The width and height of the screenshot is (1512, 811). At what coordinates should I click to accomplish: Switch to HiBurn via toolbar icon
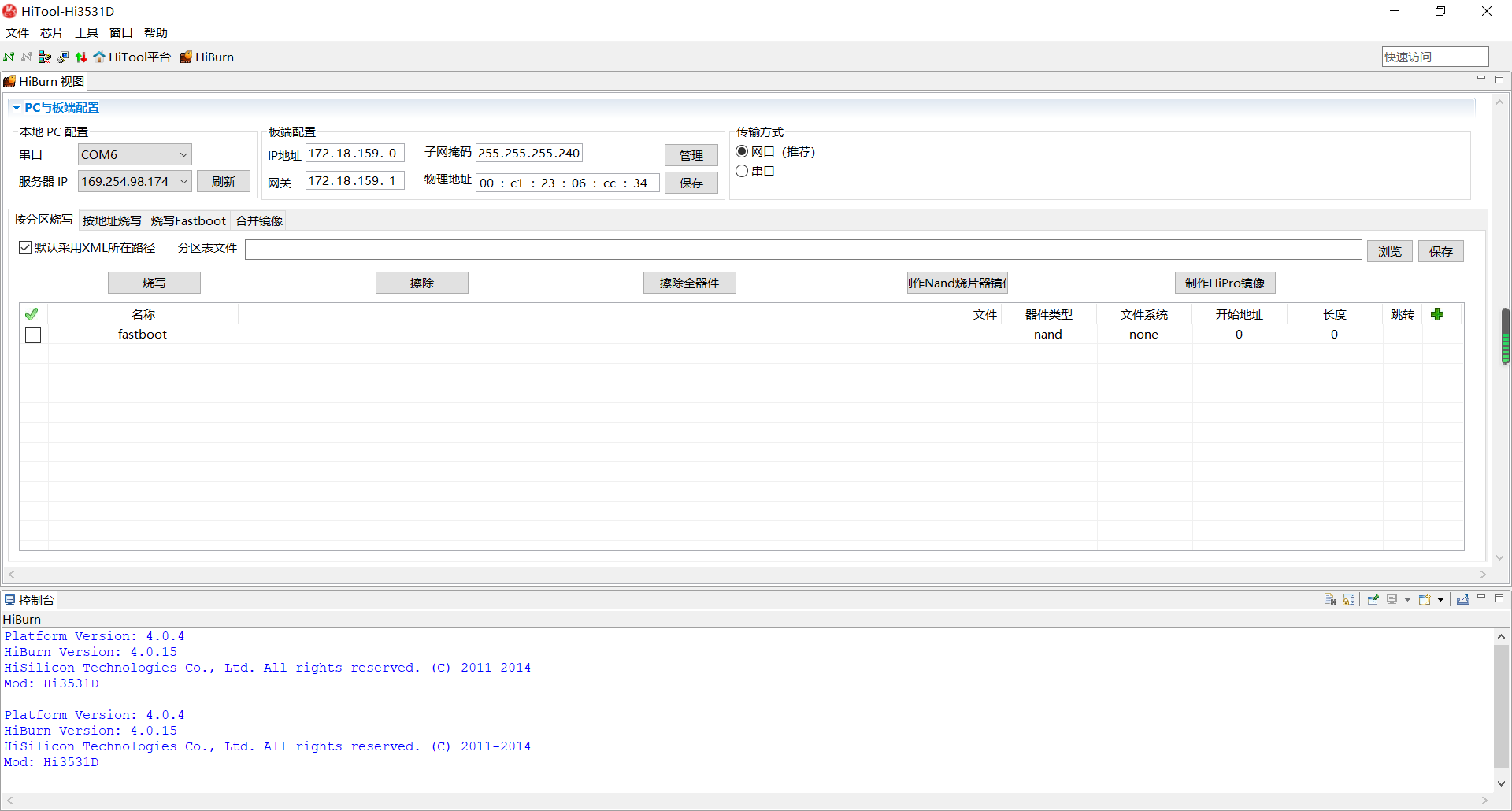(x=206, y=57)
